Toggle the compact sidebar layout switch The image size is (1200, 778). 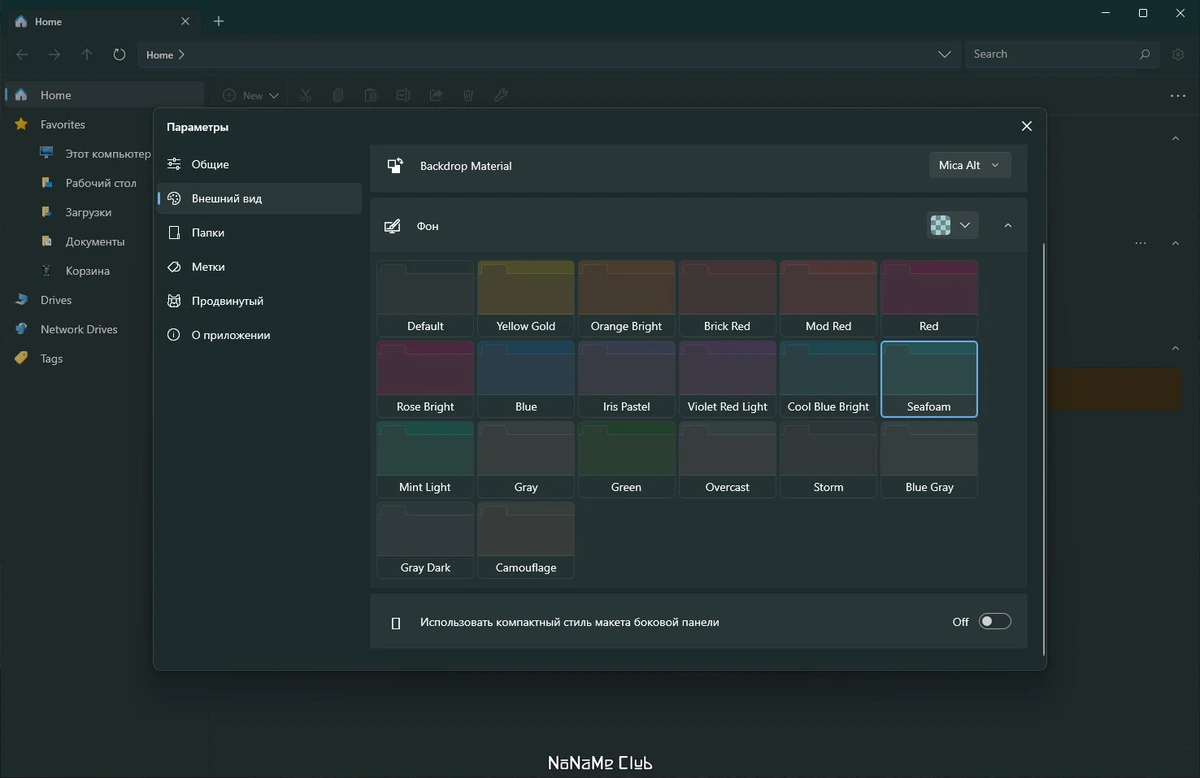click(994, 621)
